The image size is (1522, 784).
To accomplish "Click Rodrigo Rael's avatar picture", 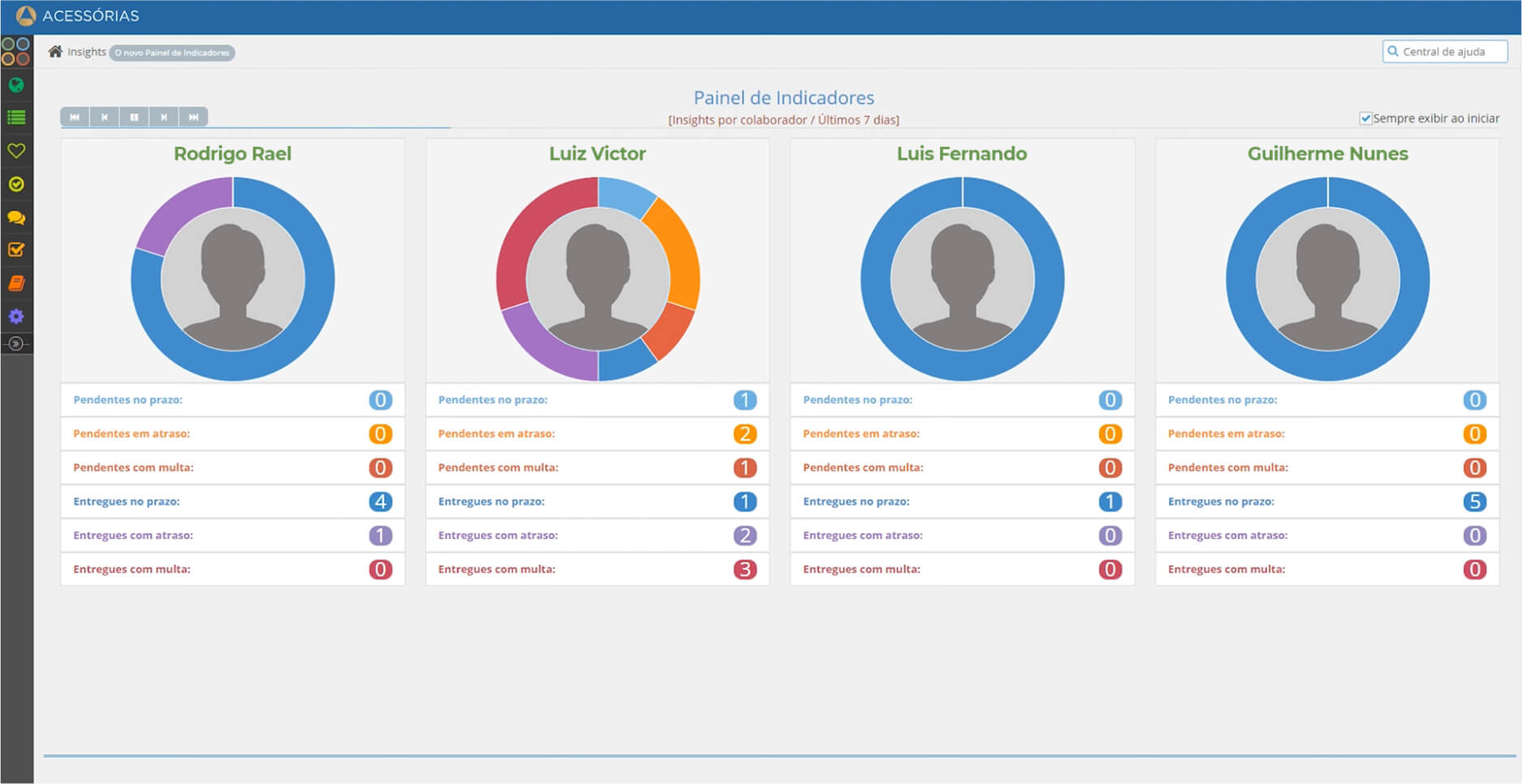I will tap(233, 280).
